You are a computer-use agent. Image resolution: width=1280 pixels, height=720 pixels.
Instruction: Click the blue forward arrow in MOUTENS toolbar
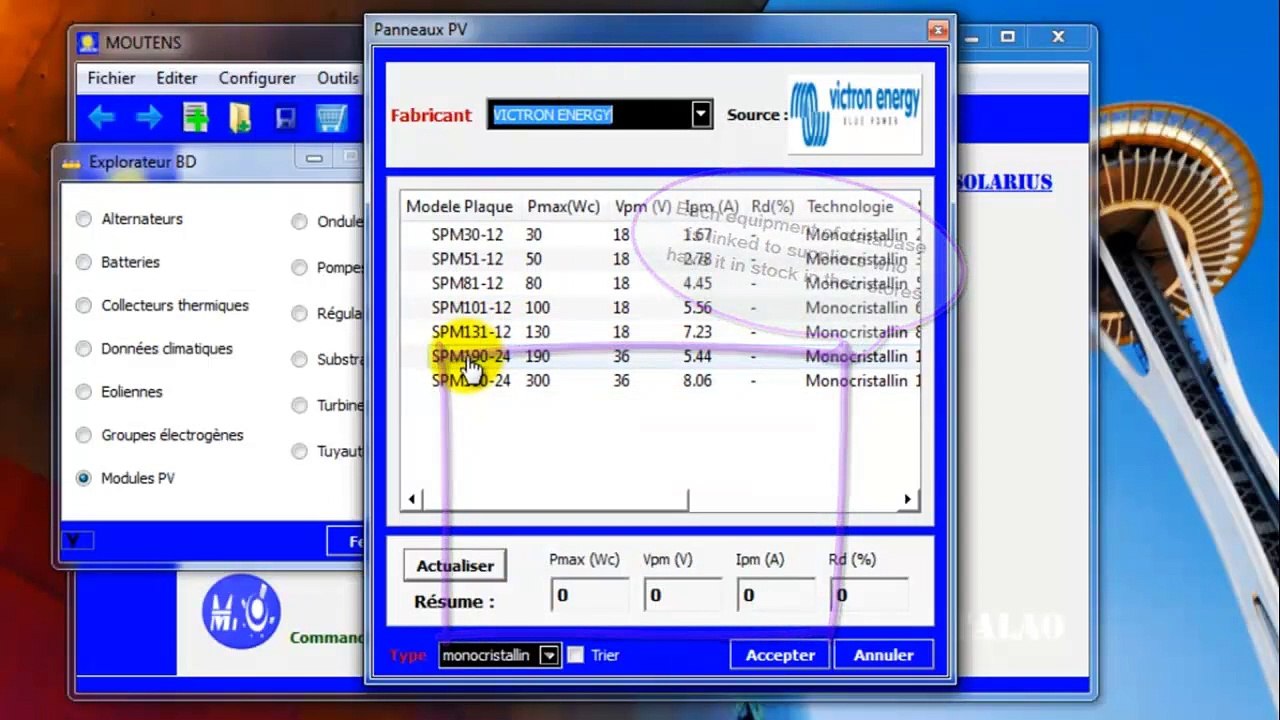(x=149, y=118)
